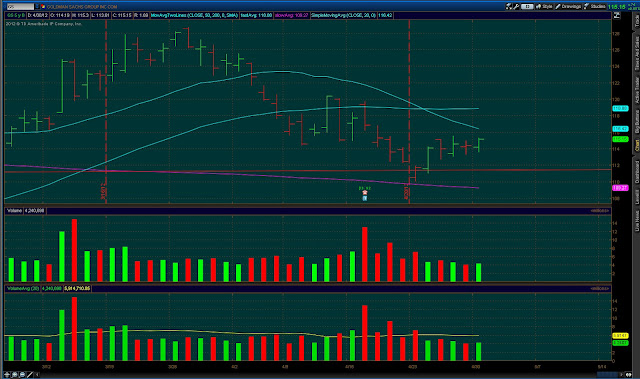Viewport: 640px width, 379px height.
Task: Click the fastAvg value label
Action: [x=256, y=16]
